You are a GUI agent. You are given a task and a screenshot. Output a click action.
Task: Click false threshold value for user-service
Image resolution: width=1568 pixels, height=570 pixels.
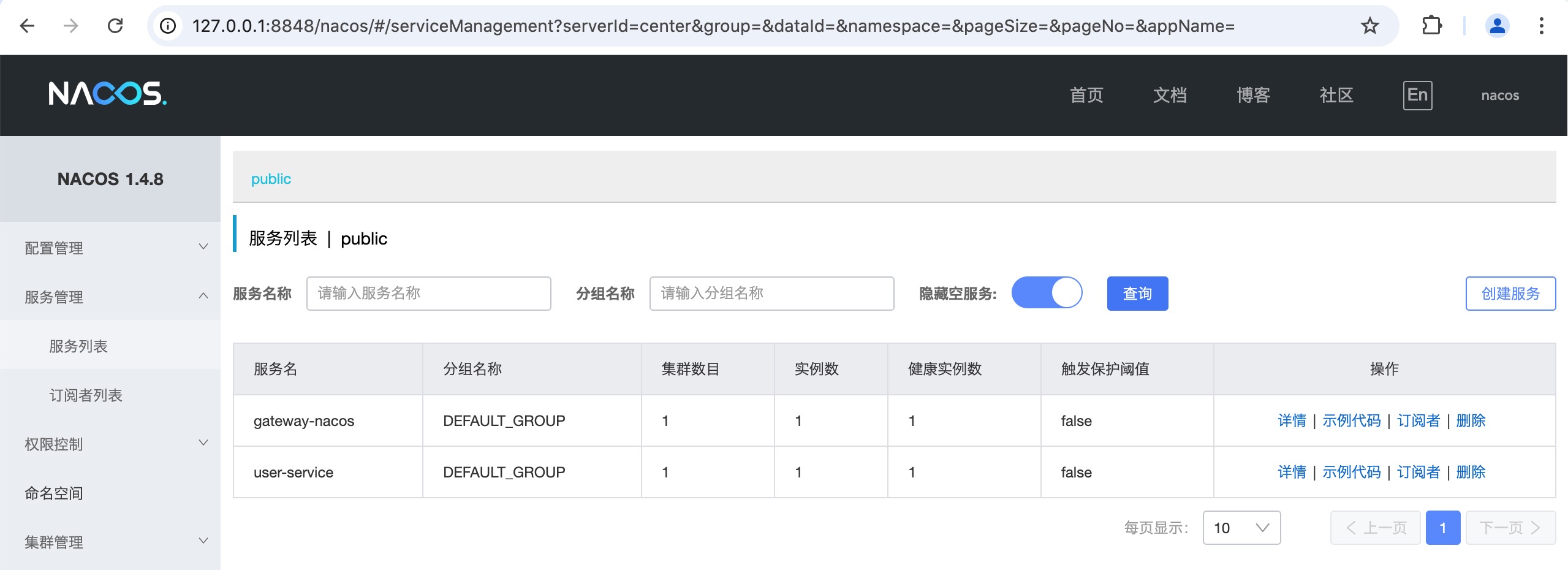1076,473
